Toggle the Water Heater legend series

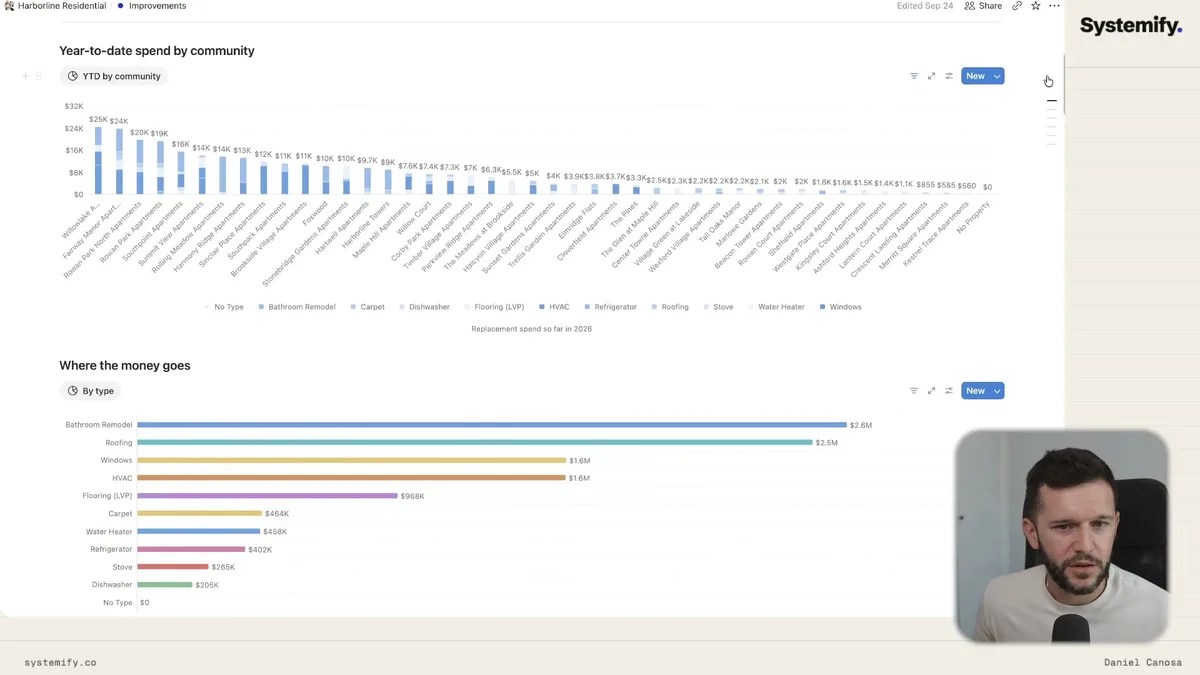coord(776,307)
